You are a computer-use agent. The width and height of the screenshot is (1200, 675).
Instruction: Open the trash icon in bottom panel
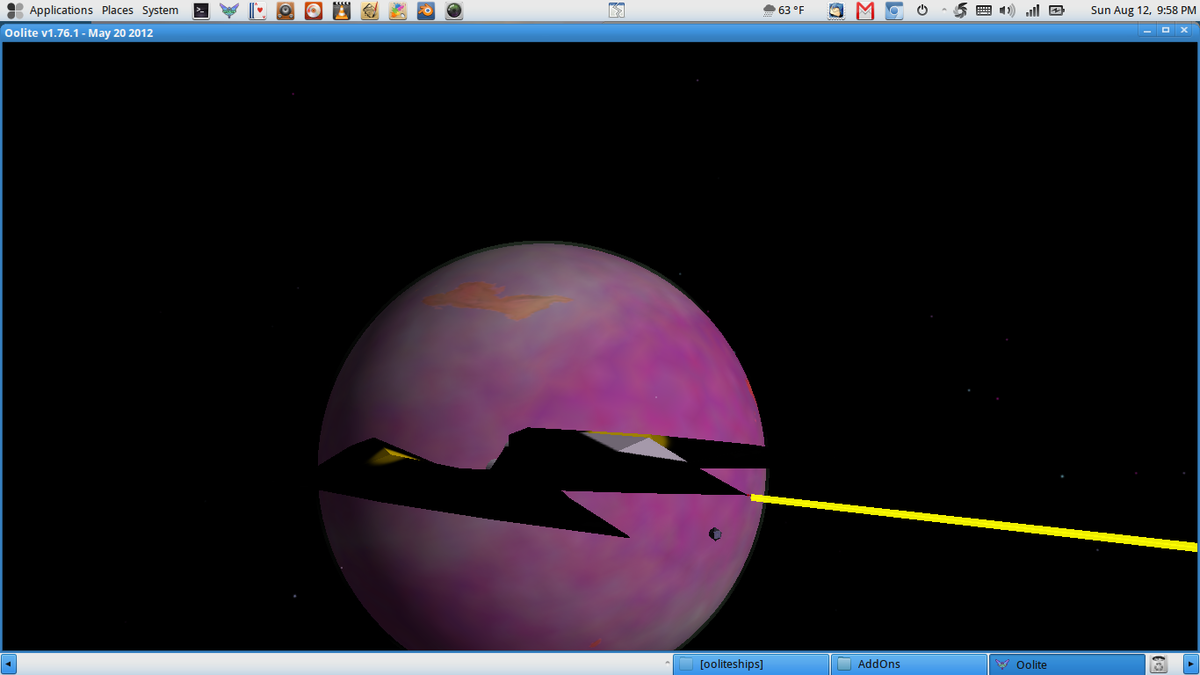point(1159,664)
